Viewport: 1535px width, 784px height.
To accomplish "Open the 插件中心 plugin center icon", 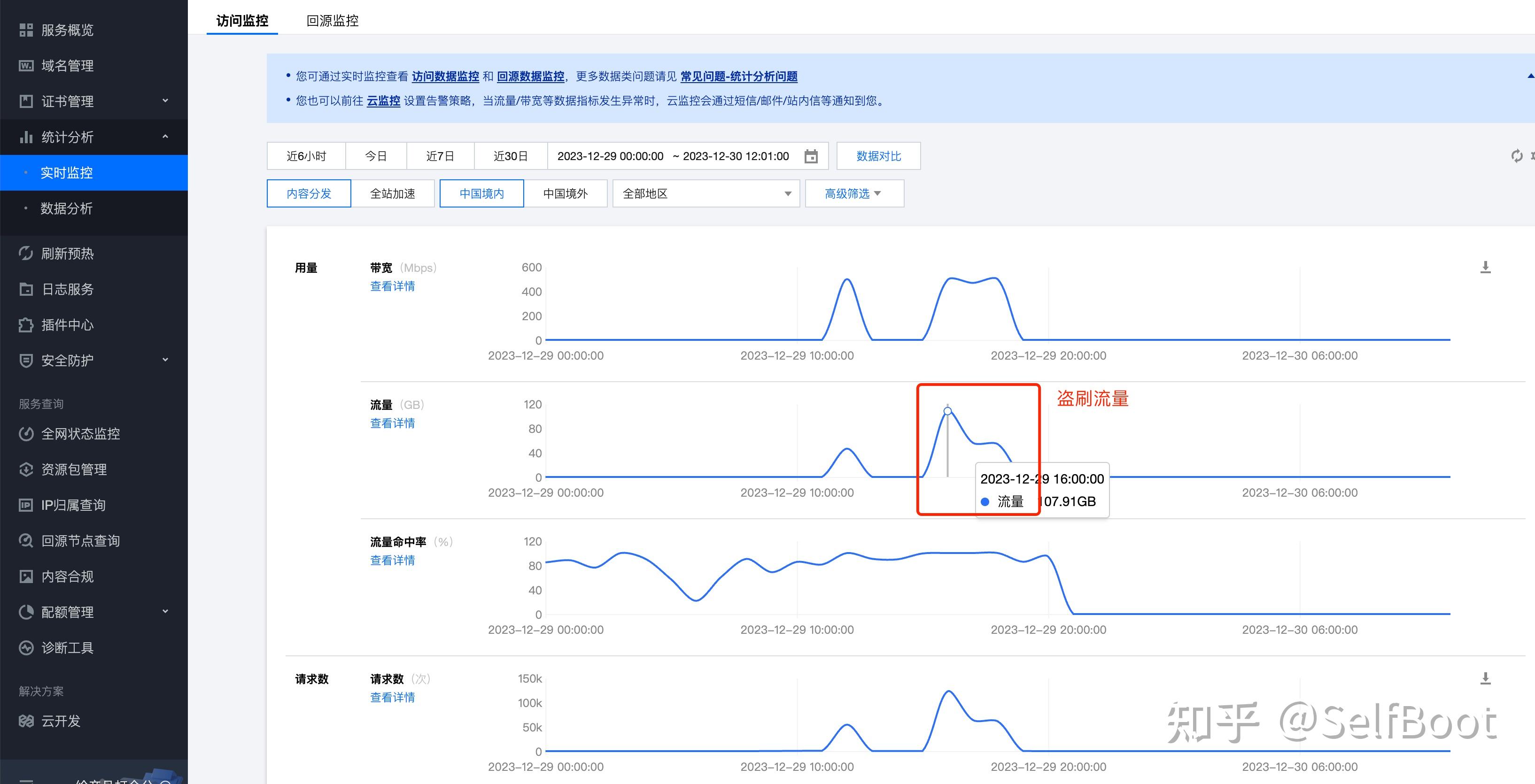I will (x=26, y=325).
